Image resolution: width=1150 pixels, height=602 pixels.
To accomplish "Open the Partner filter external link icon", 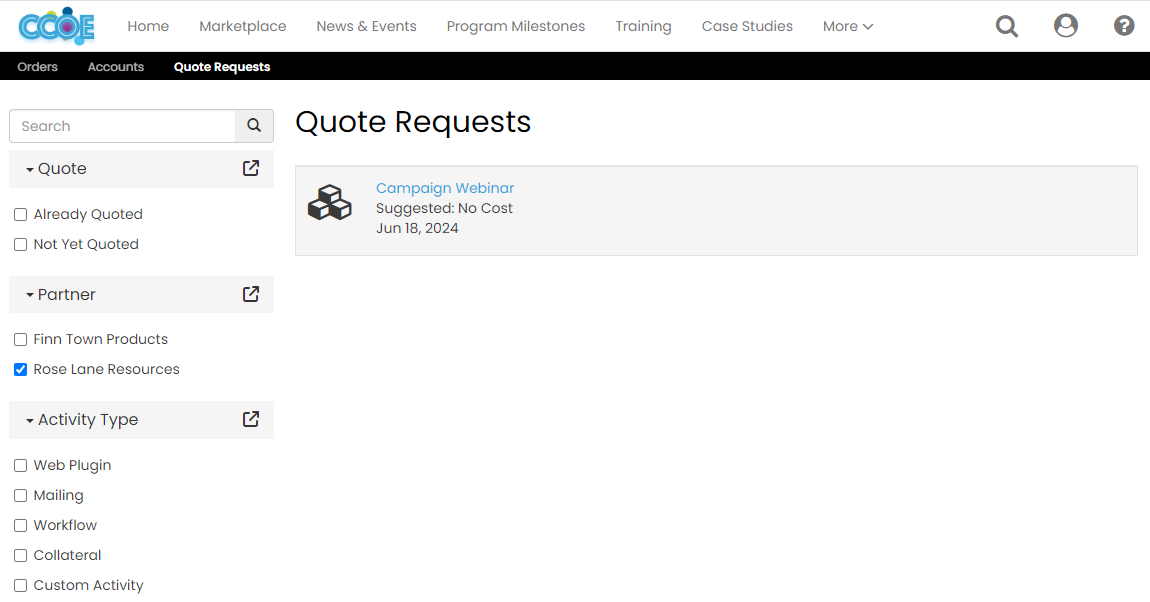I will [x=250, y=294].
